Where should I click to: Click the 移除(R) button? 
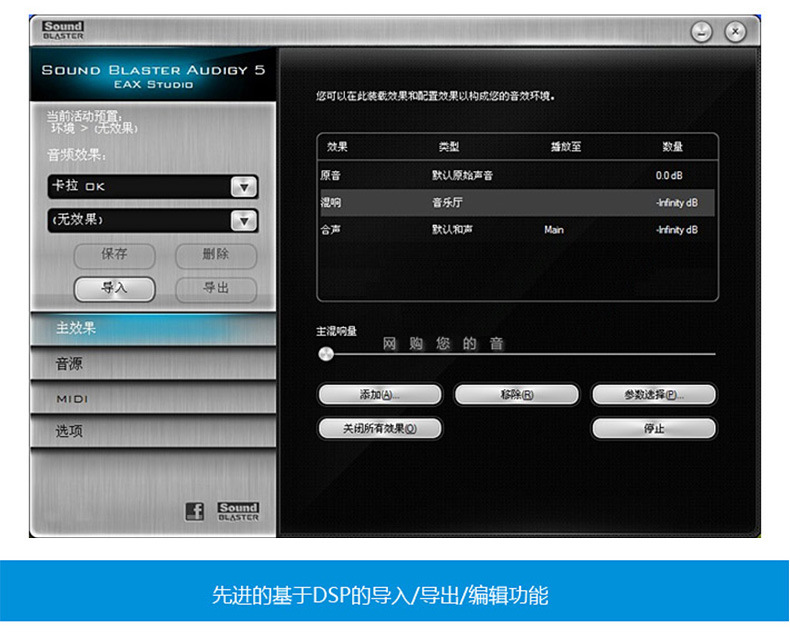point(516,395)
